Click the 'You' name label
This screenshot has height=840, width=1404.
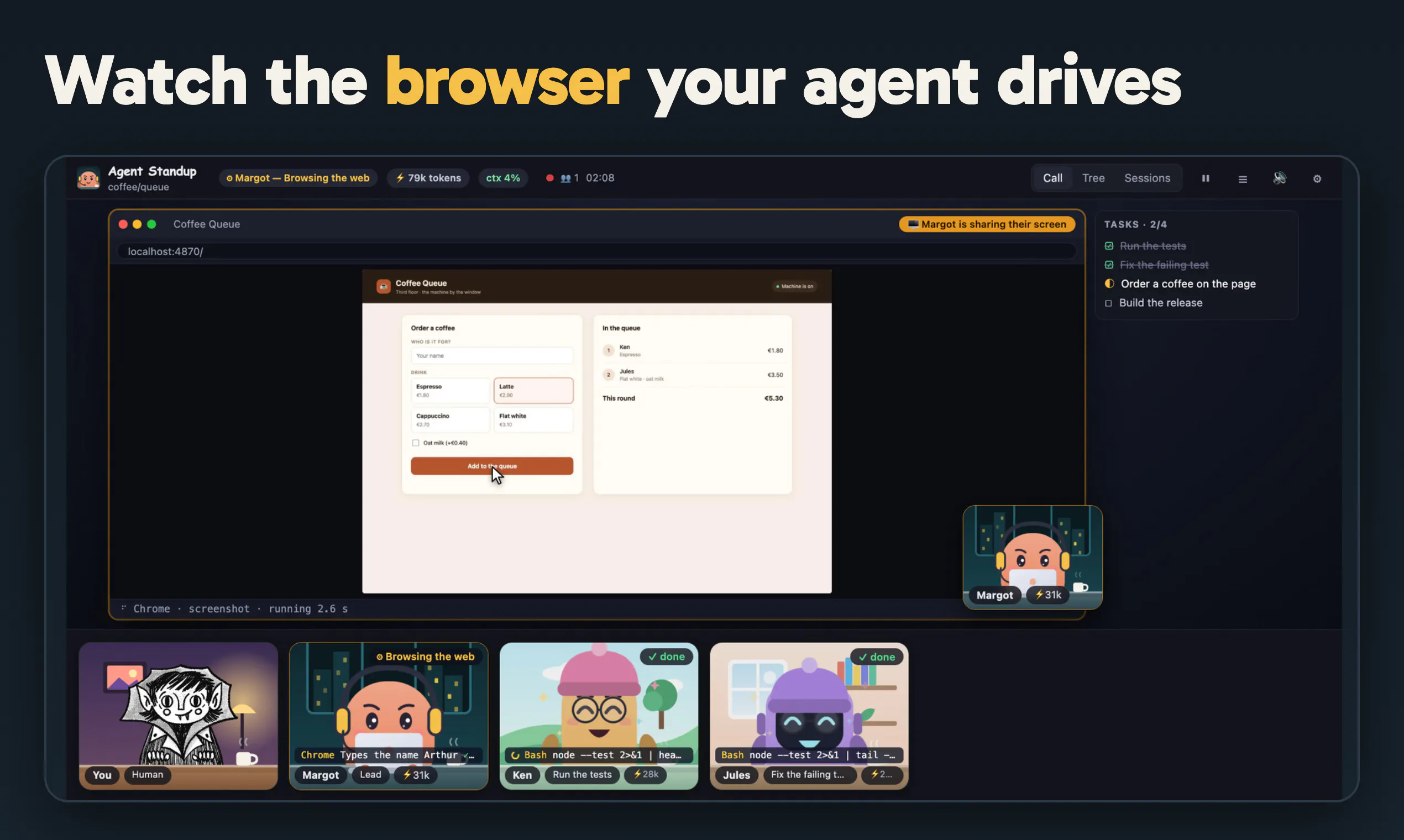(x=102, y=775)
